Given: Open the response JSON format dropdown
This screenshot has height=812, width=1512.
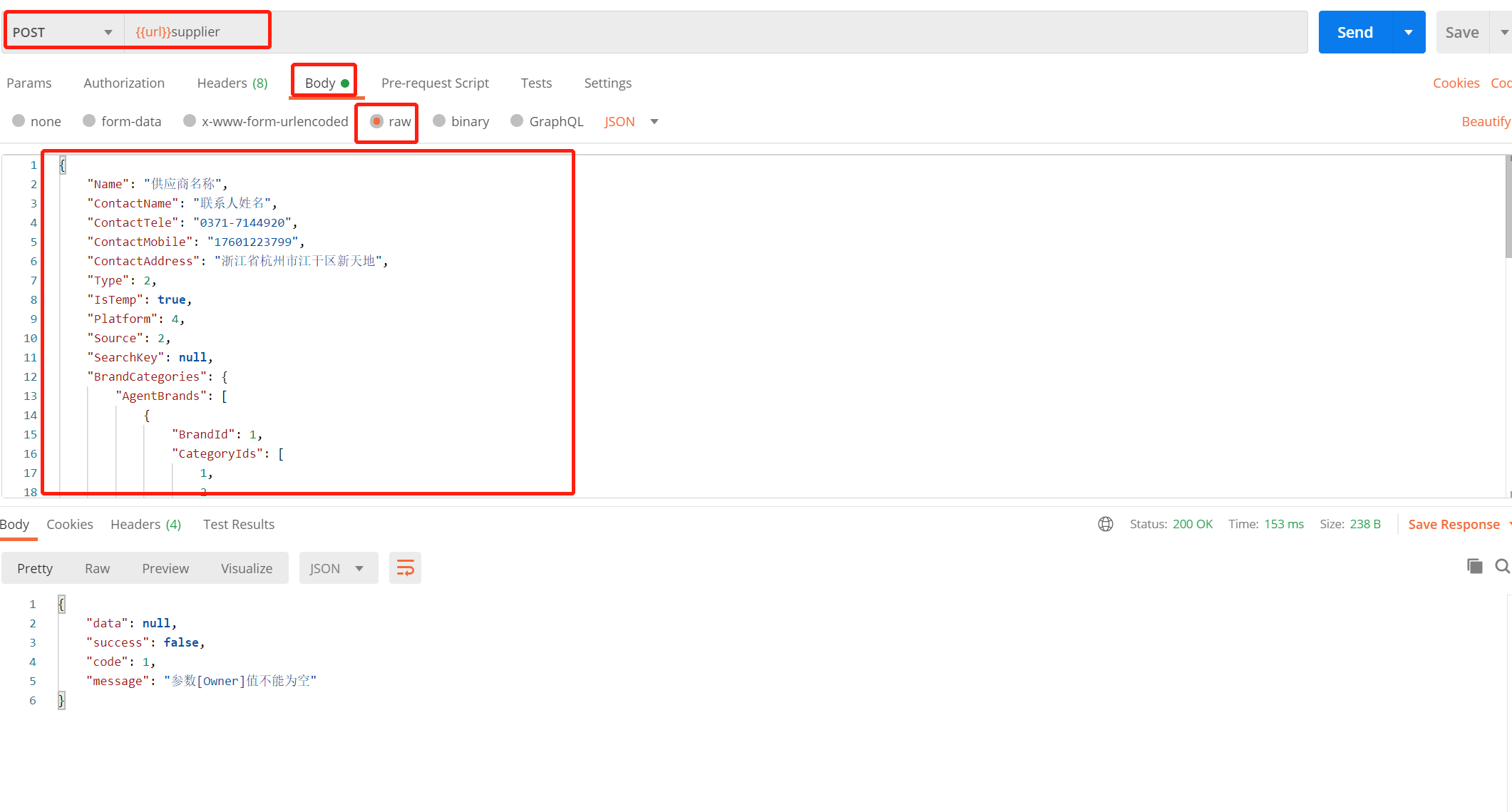Looking at the screenshot, I should pos(338,568).
